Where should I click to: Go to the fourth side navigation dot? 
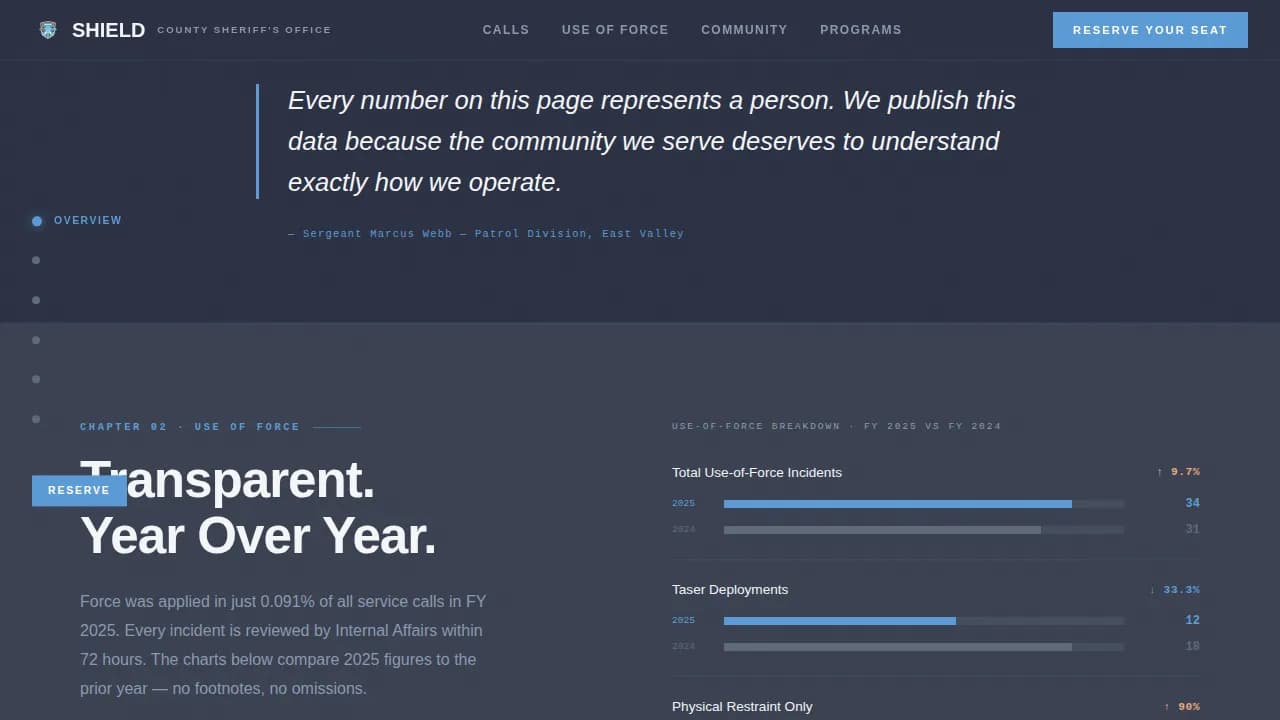(x=36, y=340)
